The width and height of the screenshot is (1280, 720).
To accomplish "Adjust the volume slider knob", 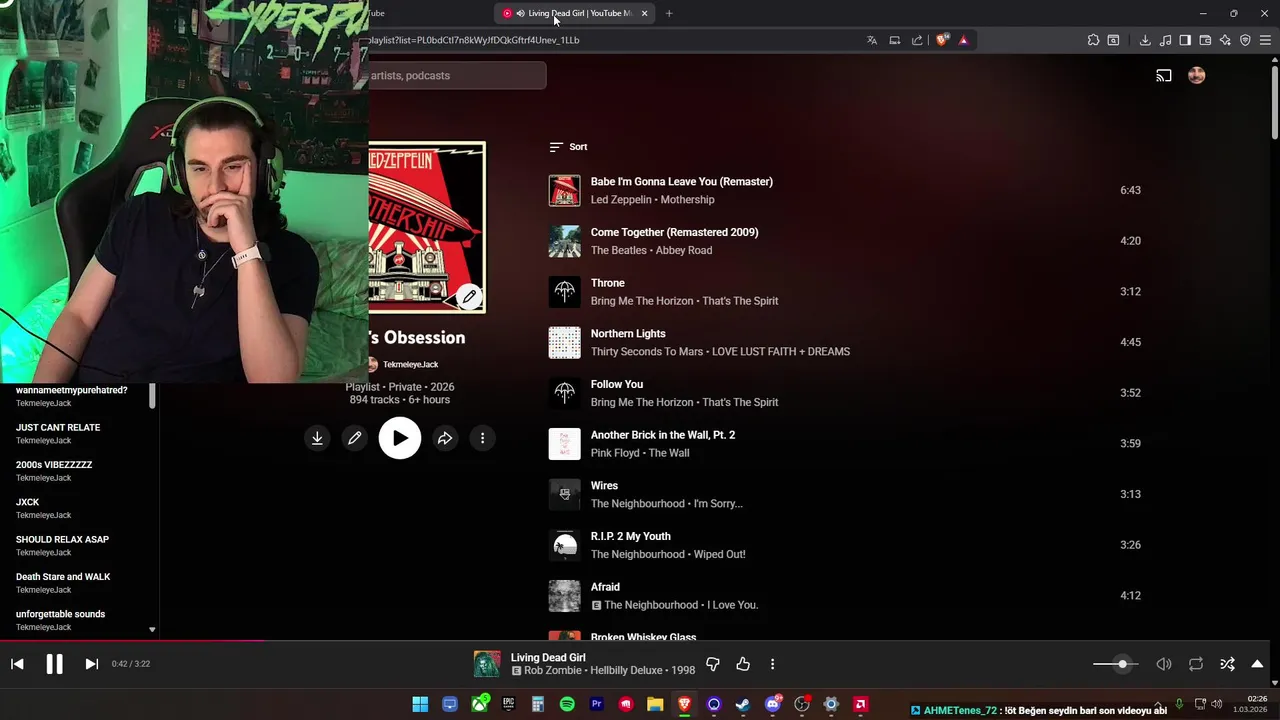I will 1122,664.
